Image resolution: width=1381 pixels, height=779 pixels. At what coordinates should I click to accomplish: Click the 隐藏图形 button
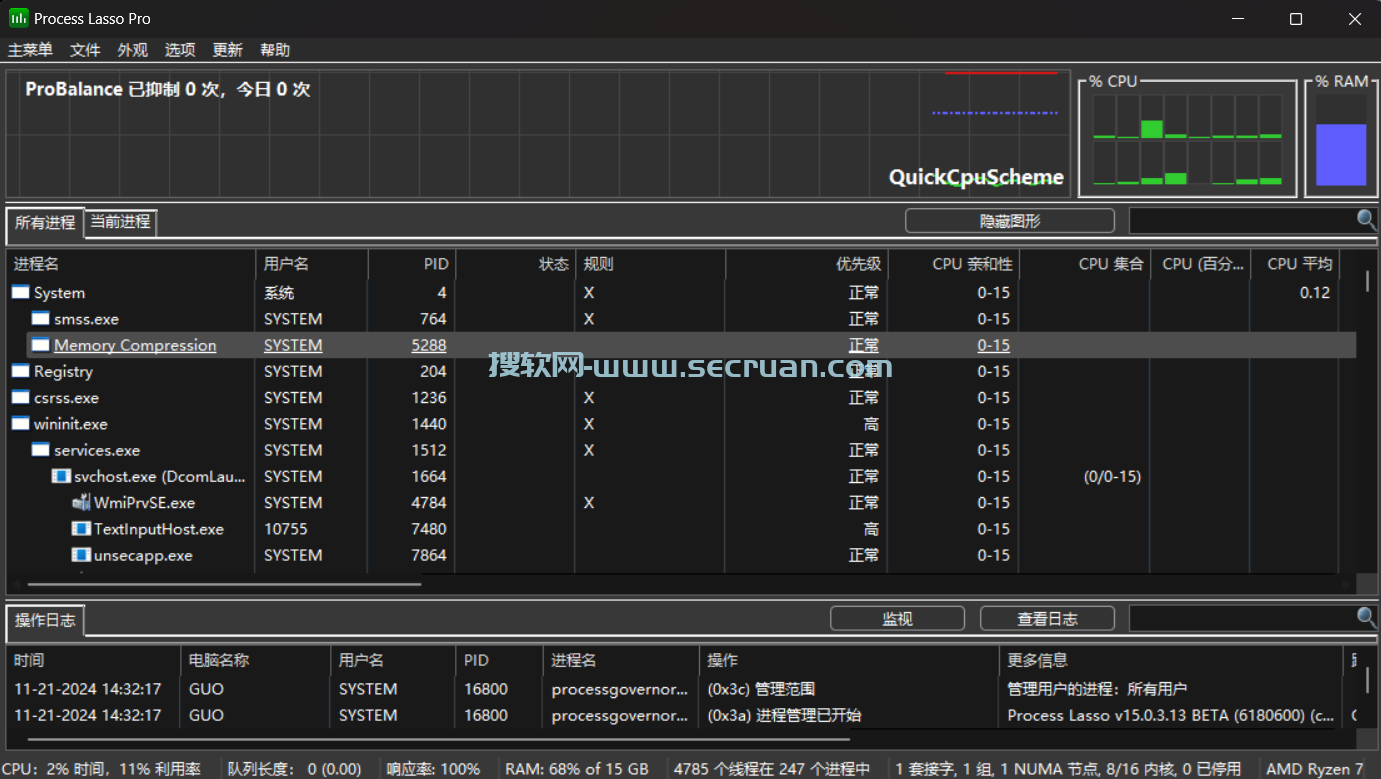[1010, 221]
